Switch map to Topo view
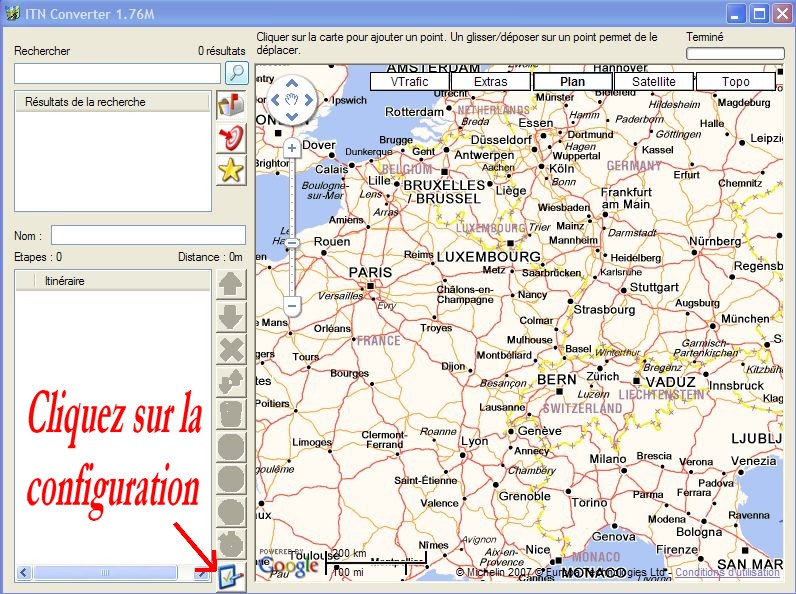 [x=736, y=81]
